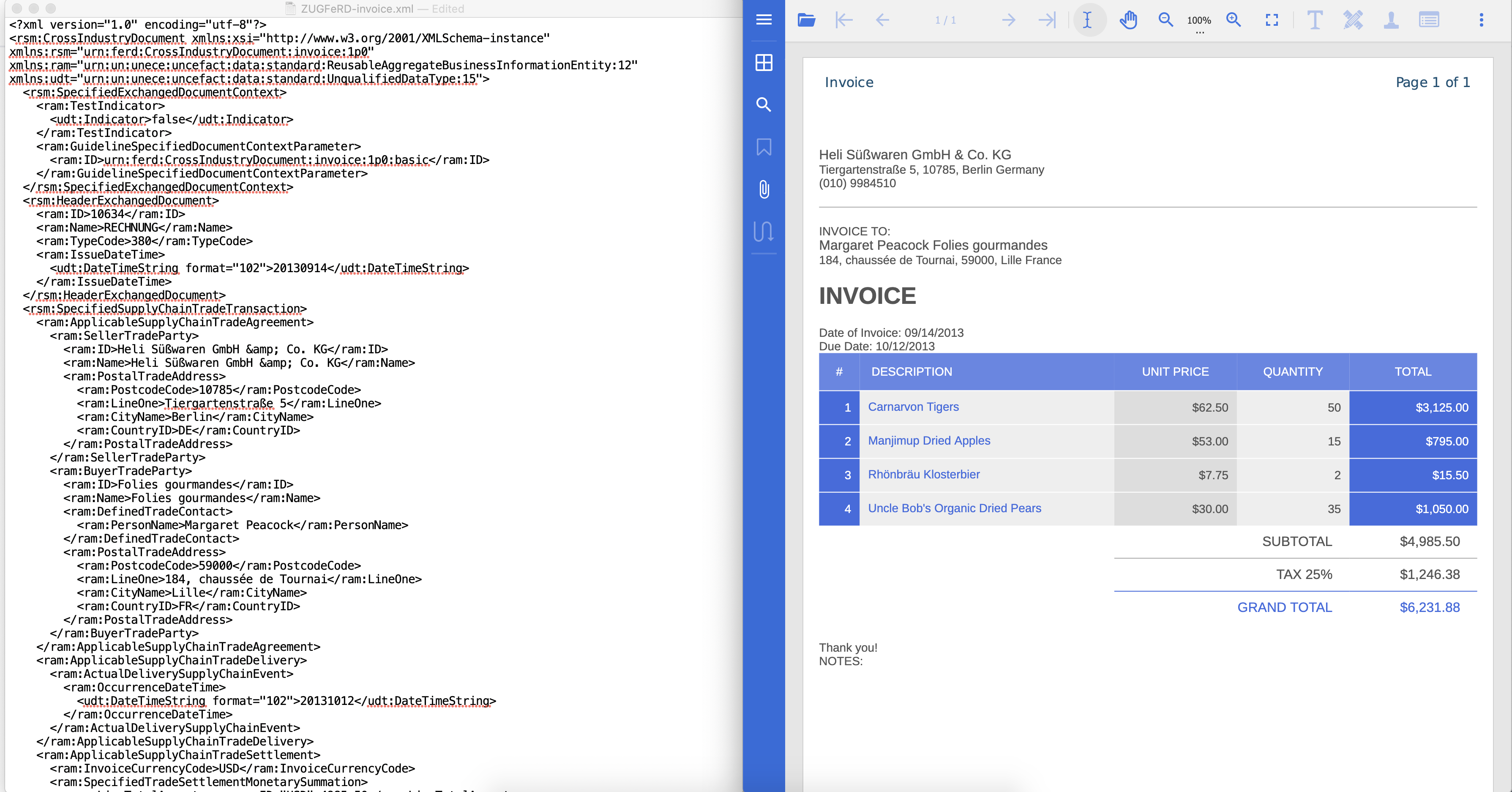Select the zoom-in magnifier icon
The height and width of the screenshot is (792, 1512).
(1232, 19)
